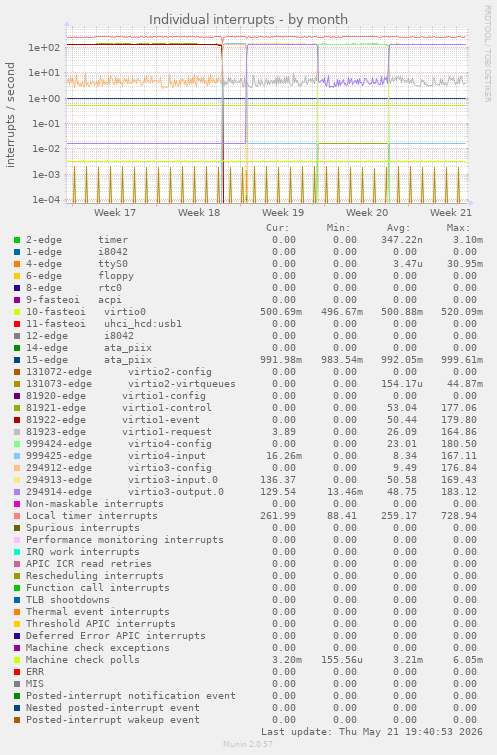This screenshot has height=755, width=497.
Task: Click the 'Individual interrupts - by month' title
Action: [248, 20]
